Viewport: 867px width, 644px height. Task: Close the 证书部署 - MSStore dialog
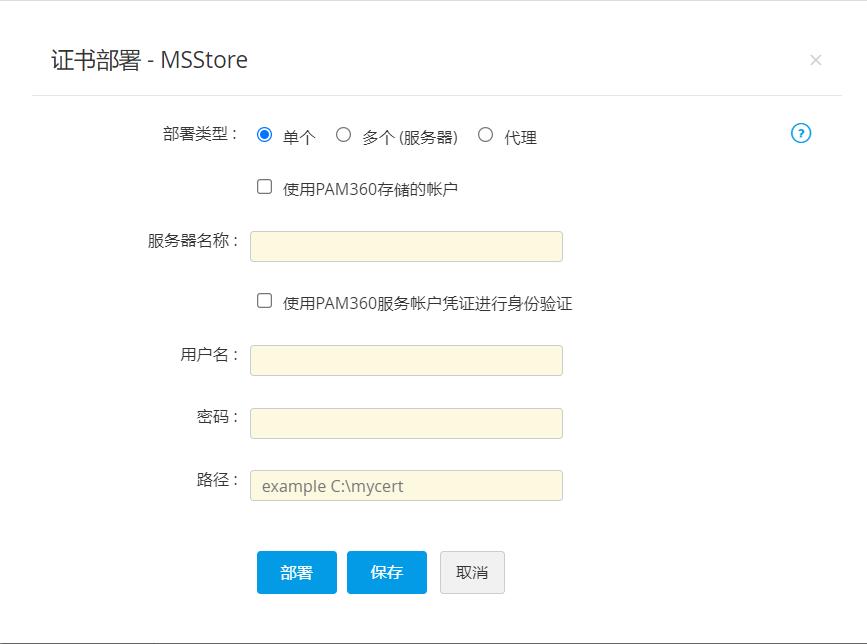(816, 60)
